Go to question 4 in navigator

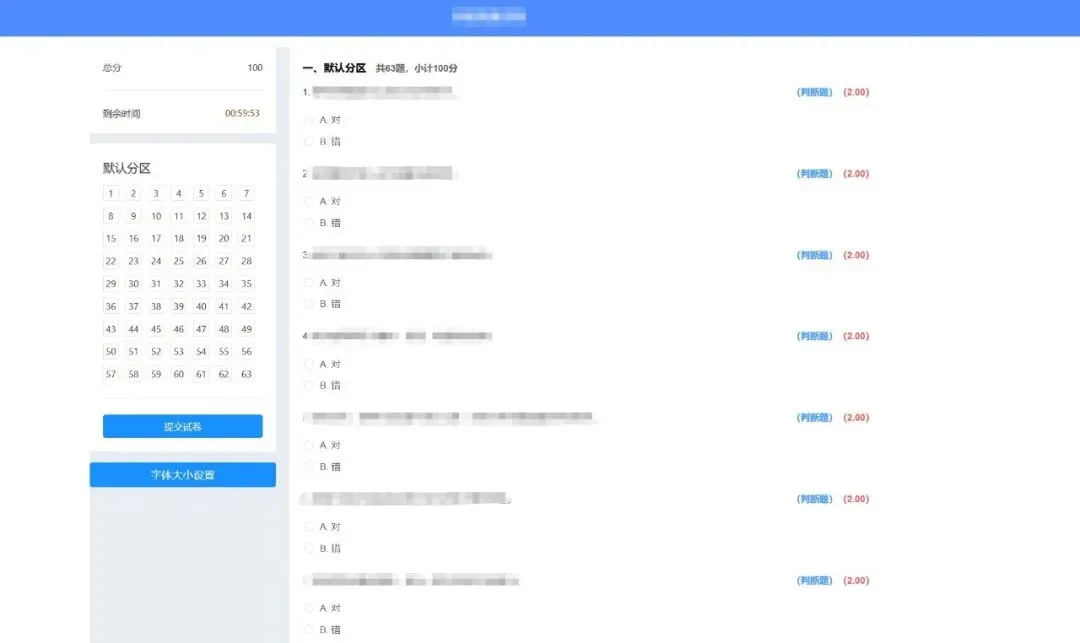(178, 193)
